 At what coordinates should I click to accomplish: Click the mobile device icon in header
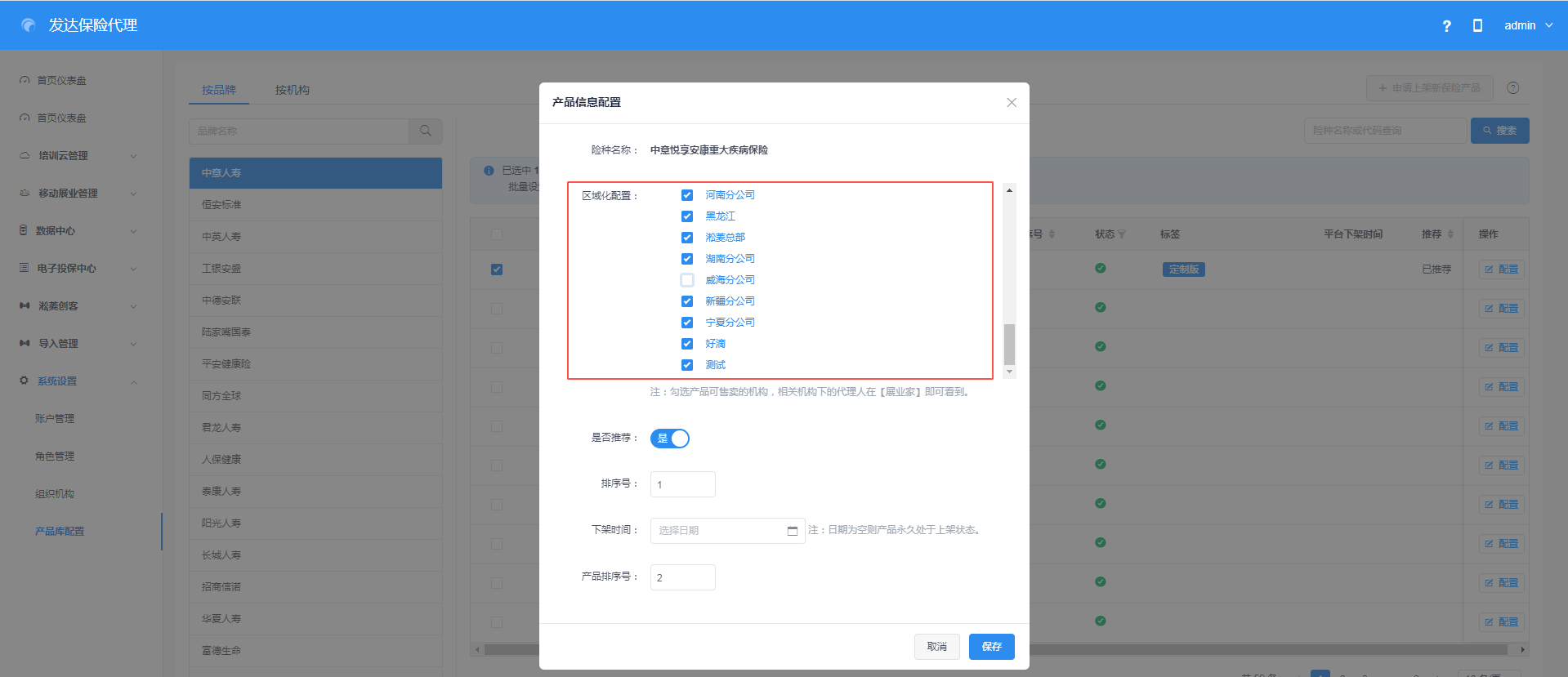pos(1477,25)
